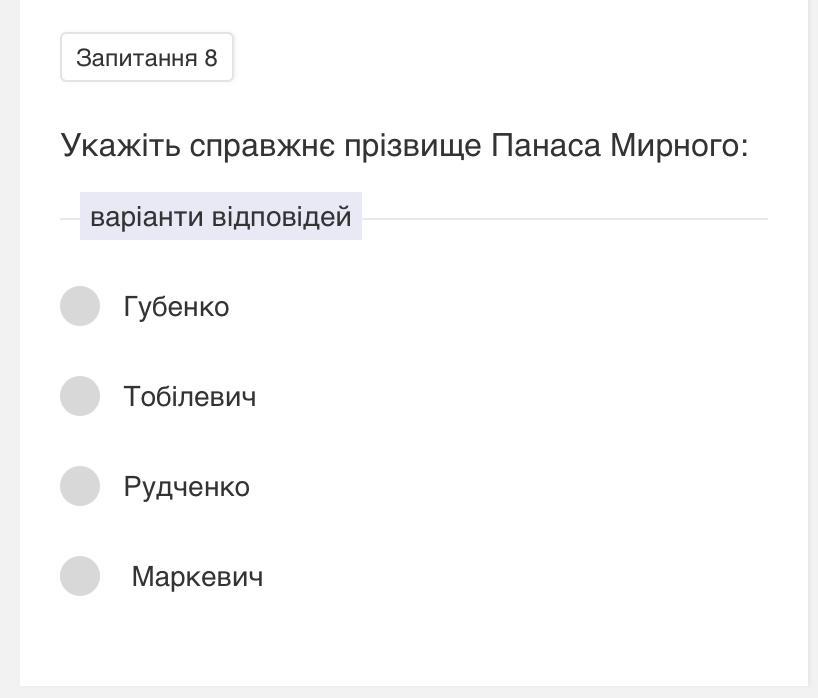Click the "Тобілевич" answer label
This screenshot has height=698, width=818.
(190, 397)
